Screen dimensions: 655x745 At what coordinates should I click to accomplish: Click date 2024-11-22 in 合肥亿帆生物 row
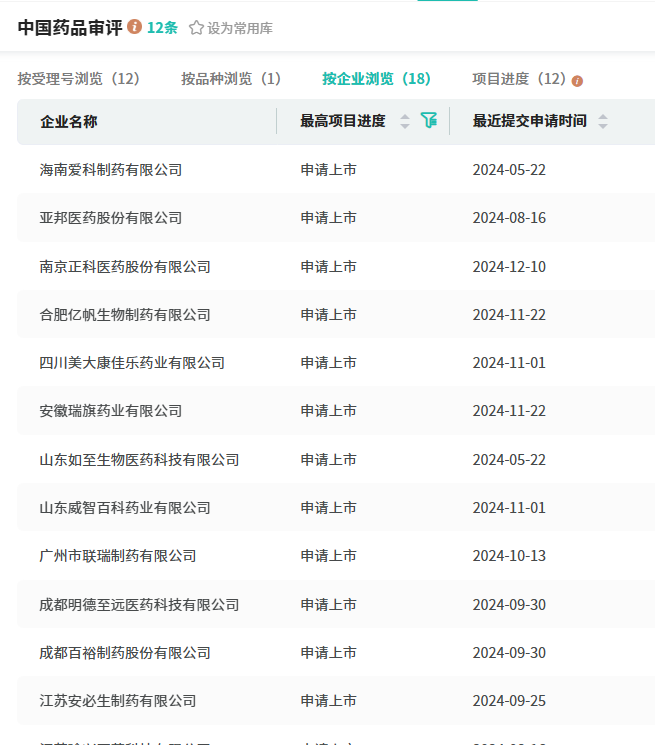pos(509,315)
